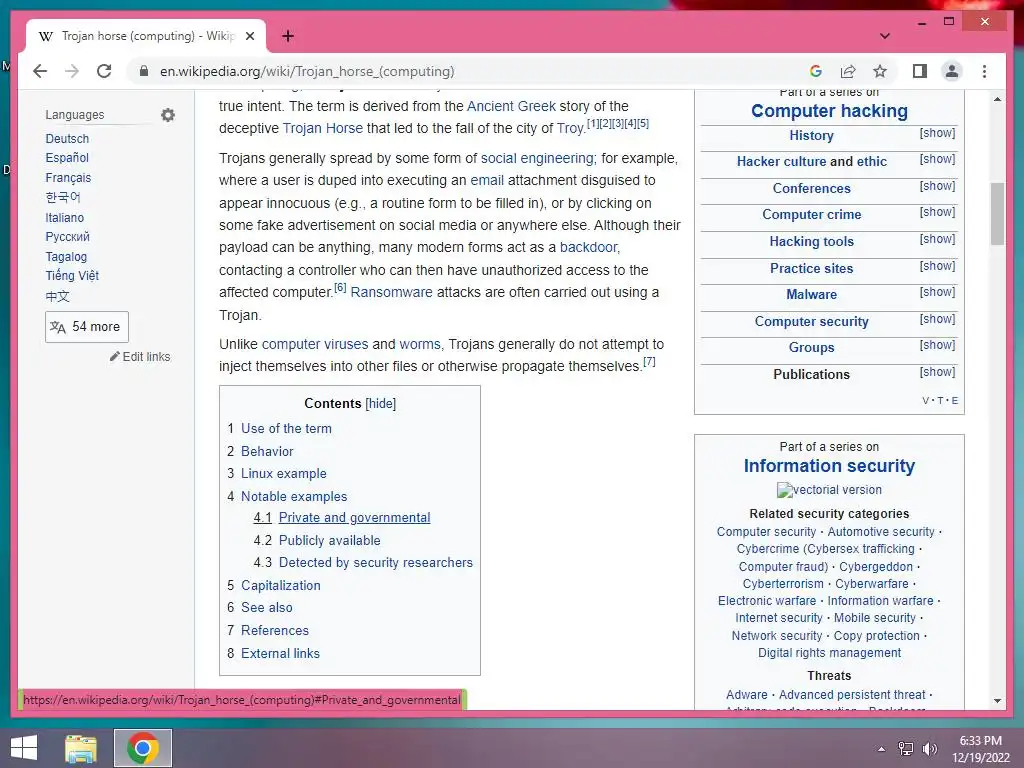
Task: Open the Ransomware link
Action: coord(391,292)
